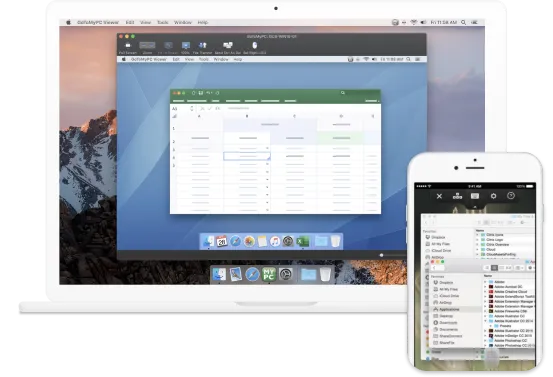Open the Tools menu in the topmost menu bar

pyautogui.click(x=162, y=22)
